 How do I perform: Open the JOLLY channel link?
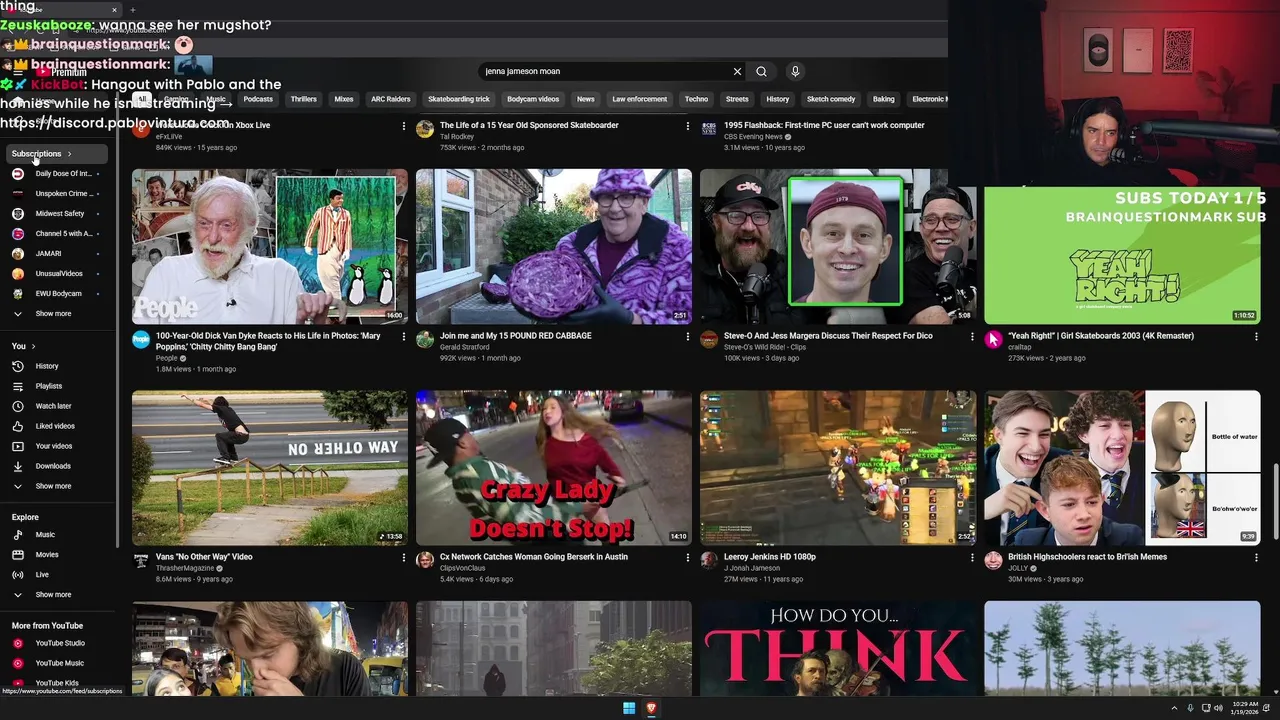pyautogui.click(x=1018, y=568)
